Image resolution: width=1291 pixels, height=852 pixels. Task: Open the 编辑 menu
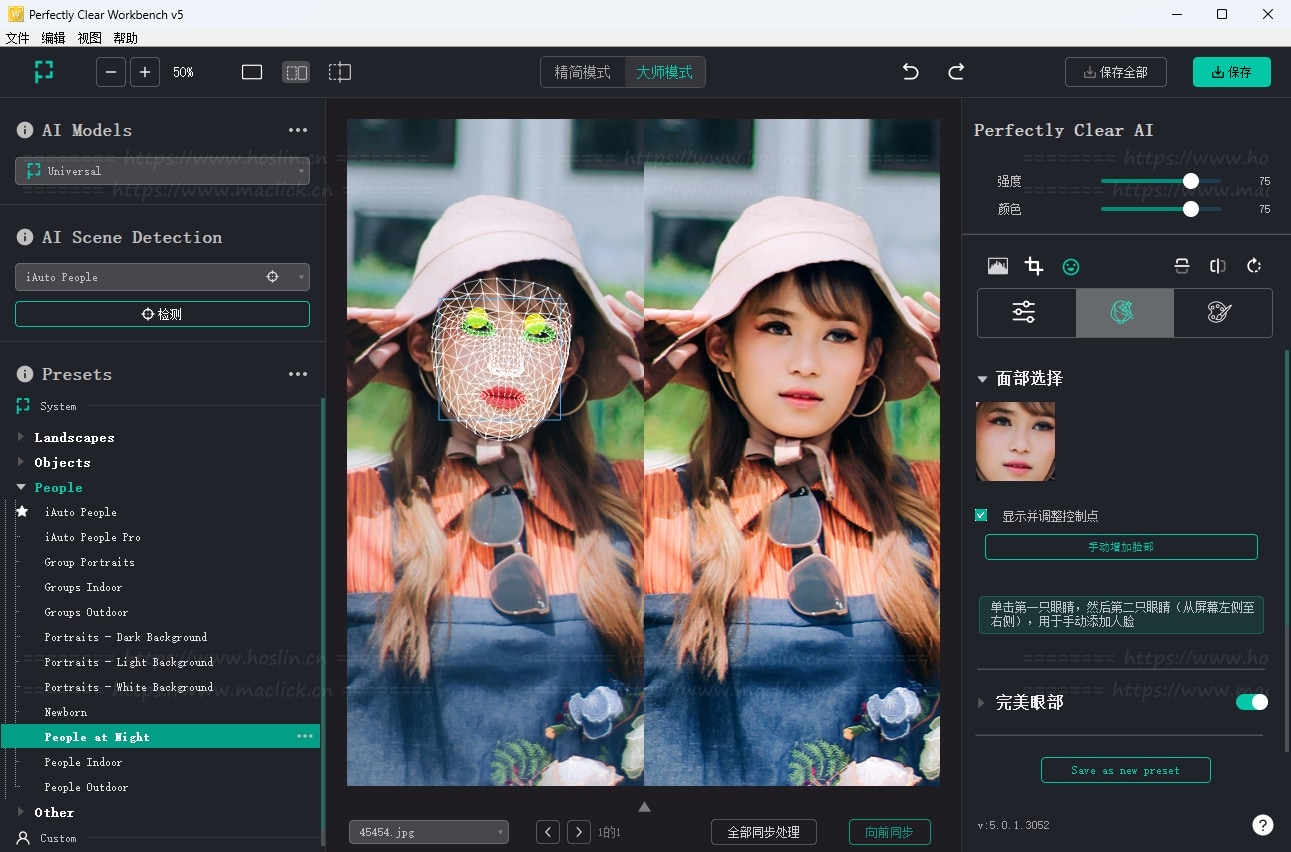click(53, 38)
